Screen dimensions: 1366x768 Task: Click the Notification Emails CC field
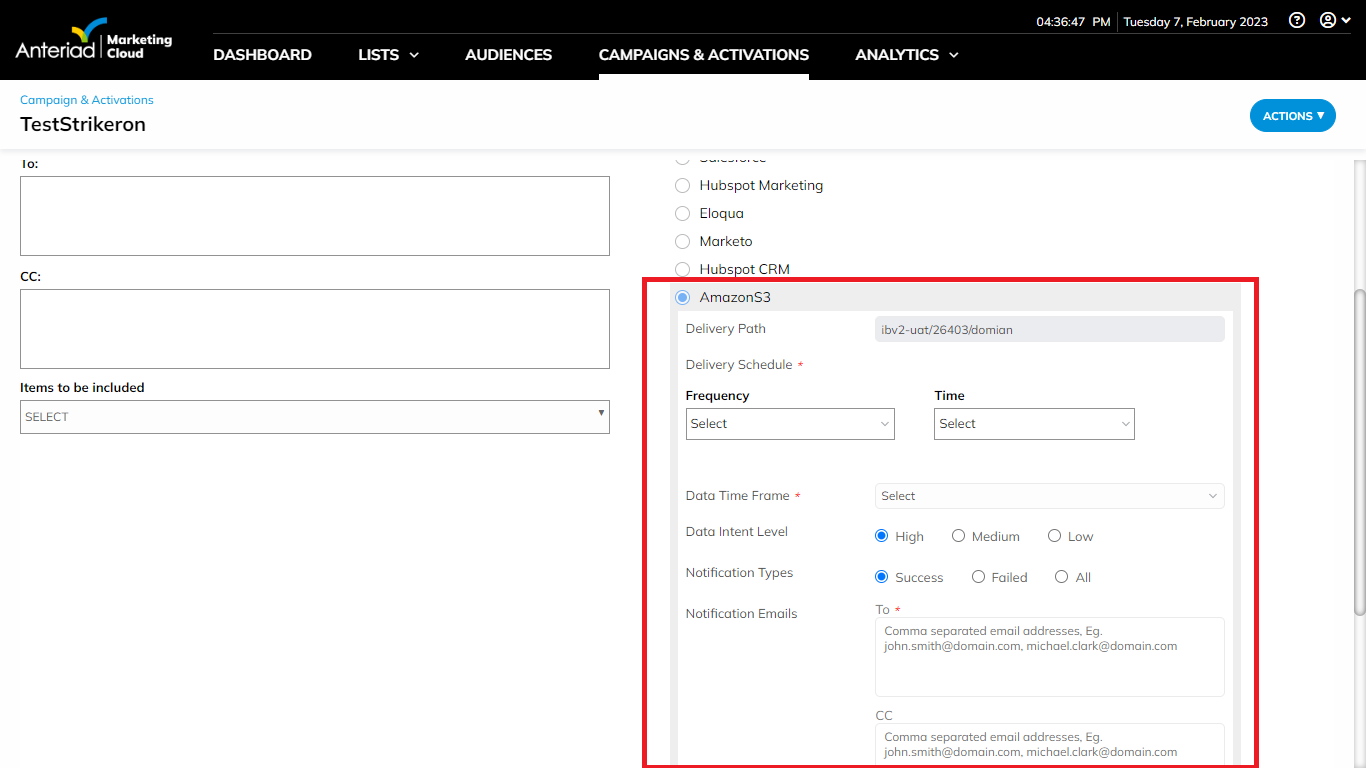click(x=1049, y=745)
